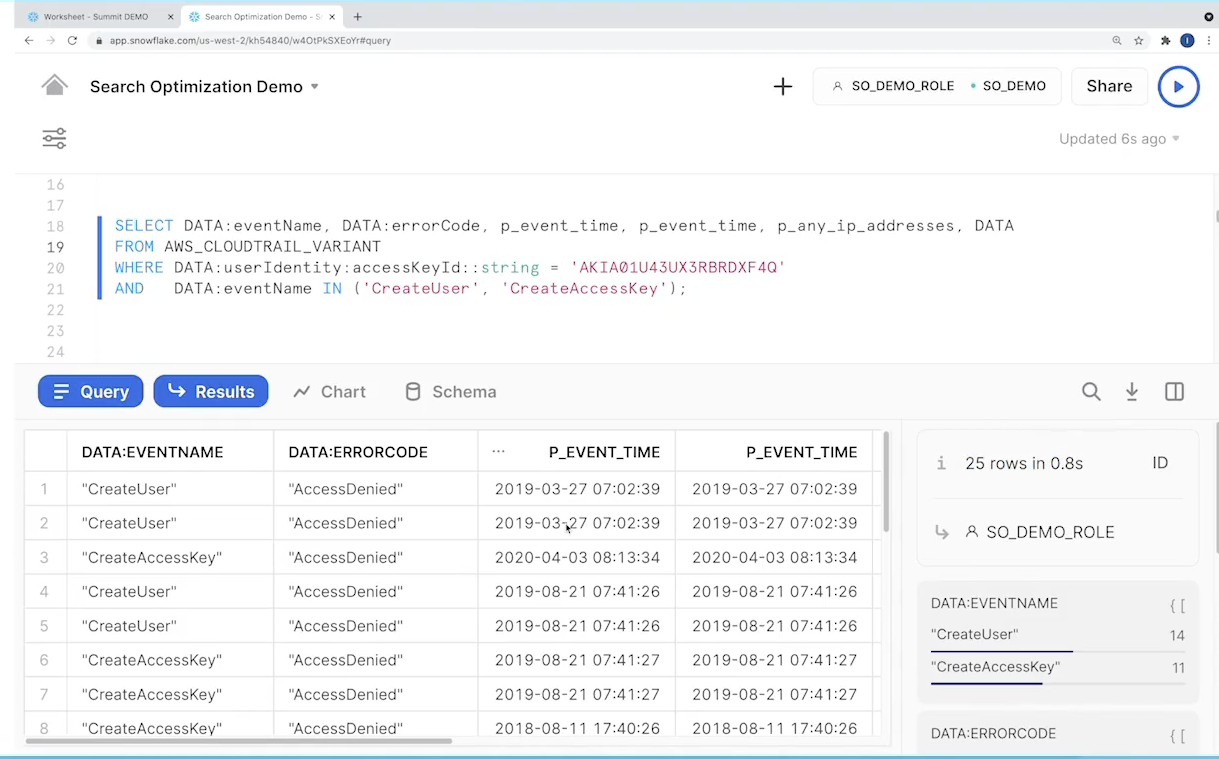The width and height of the screenshot is (1219, 759).
Task: Go to the Snowflake home icon
Action: [54, 85]
